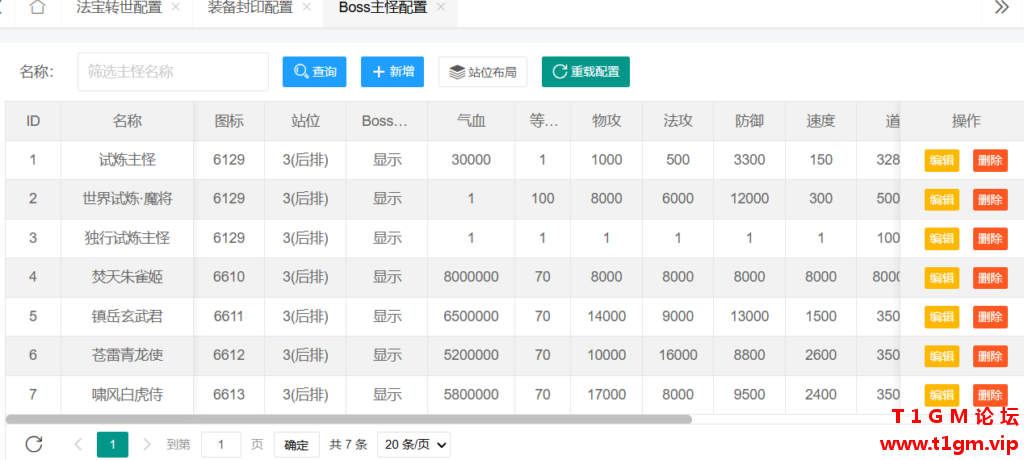Click the page number jump input

tap(221, 445)
